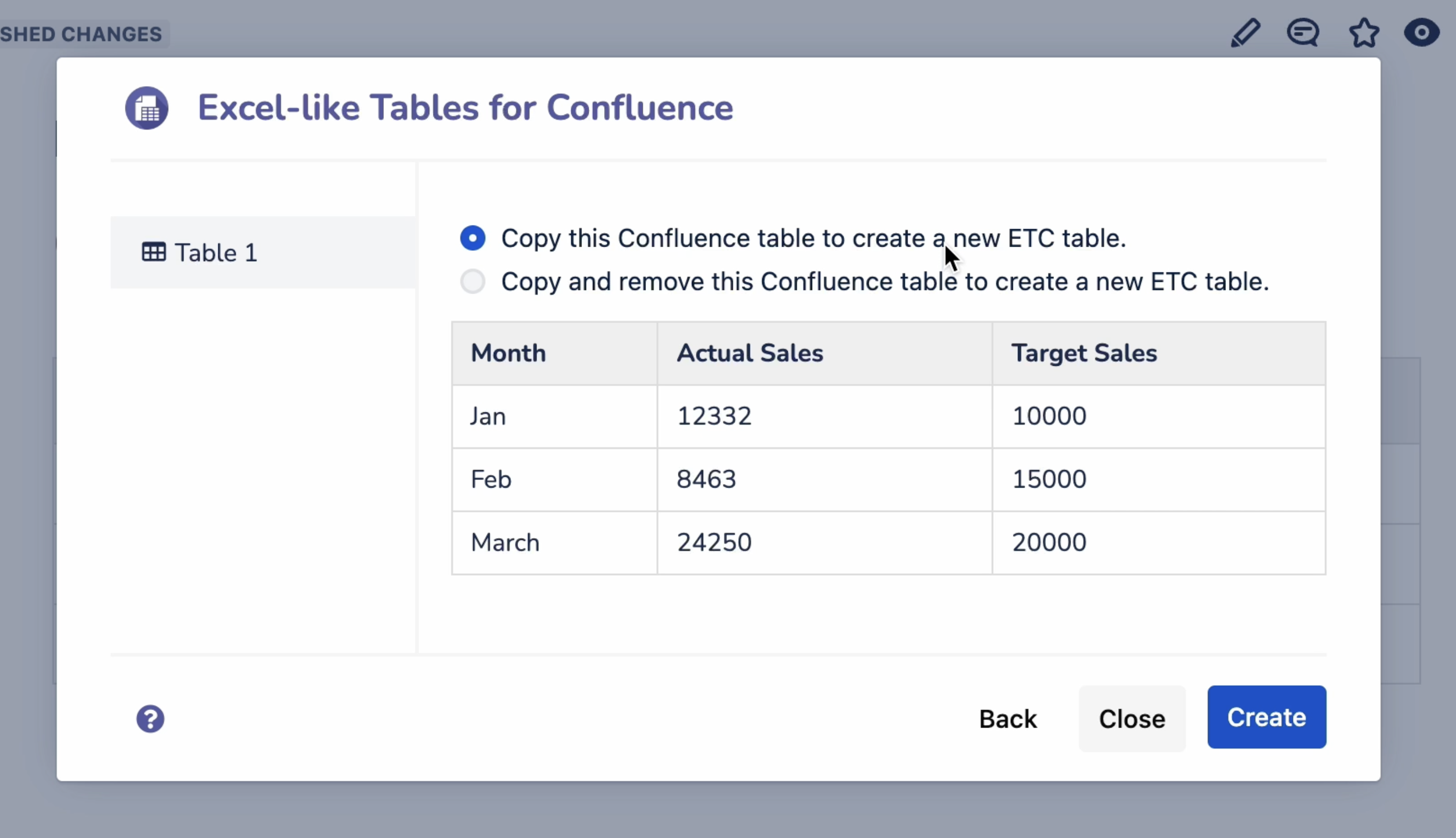
Task: Click the March row label cell
Action: pyautogui.click(x=505, y=542)
